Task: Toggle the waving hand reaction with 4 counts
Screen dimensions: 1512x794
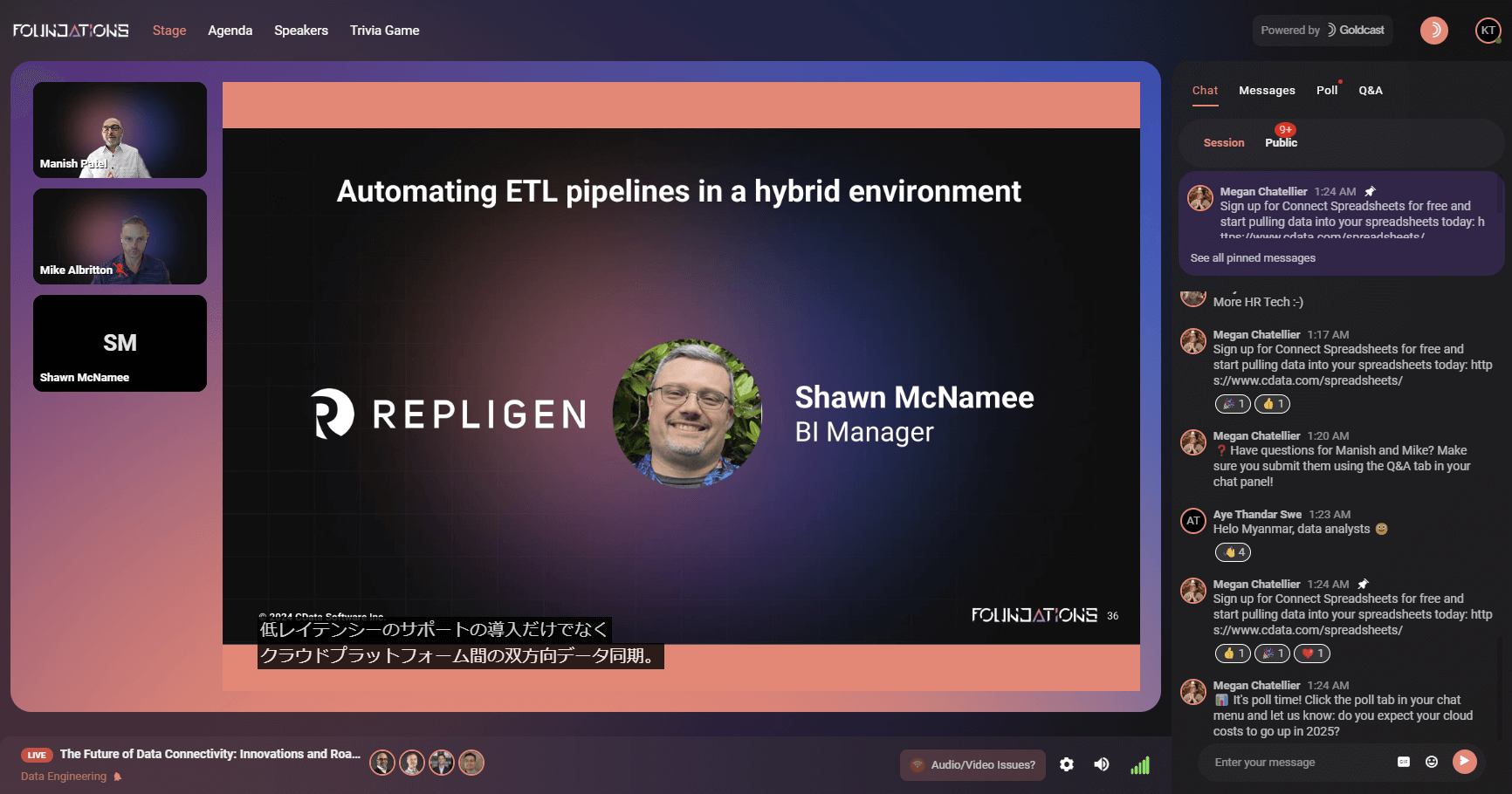Action: [x=1233, y=552]
